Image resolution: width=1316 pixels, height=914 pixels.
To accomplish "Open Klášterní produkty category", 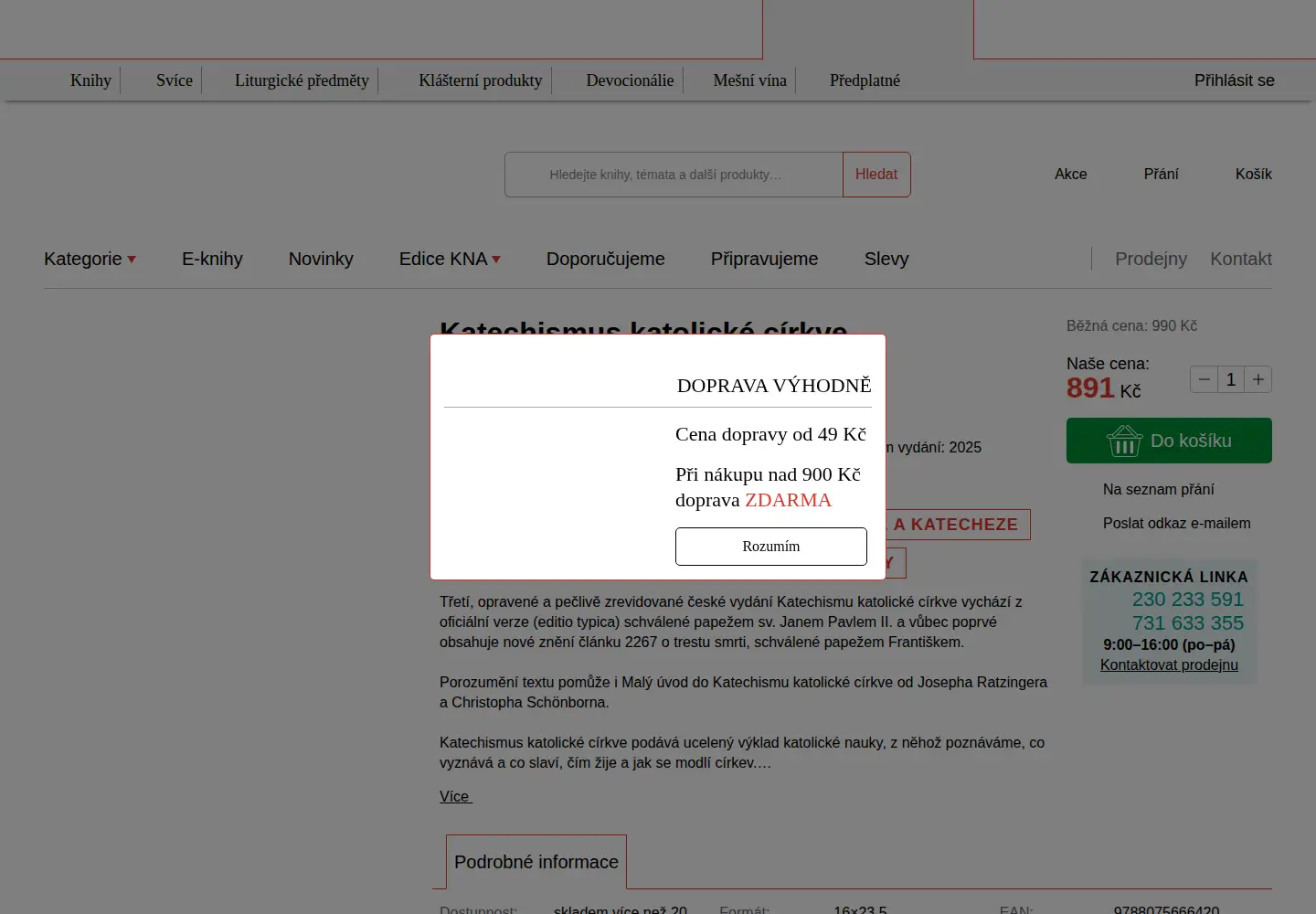I will (481, 80).
